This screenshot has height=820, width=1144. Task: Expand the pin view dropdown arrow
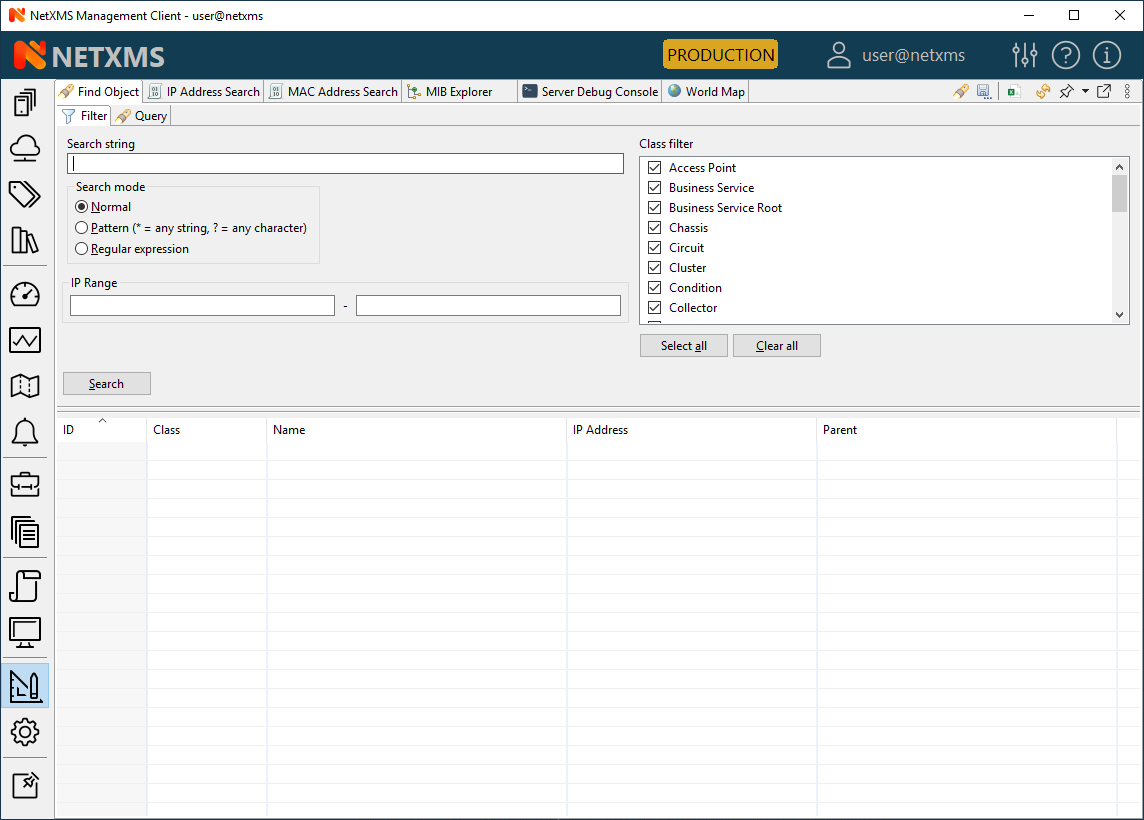point(1085,92)
